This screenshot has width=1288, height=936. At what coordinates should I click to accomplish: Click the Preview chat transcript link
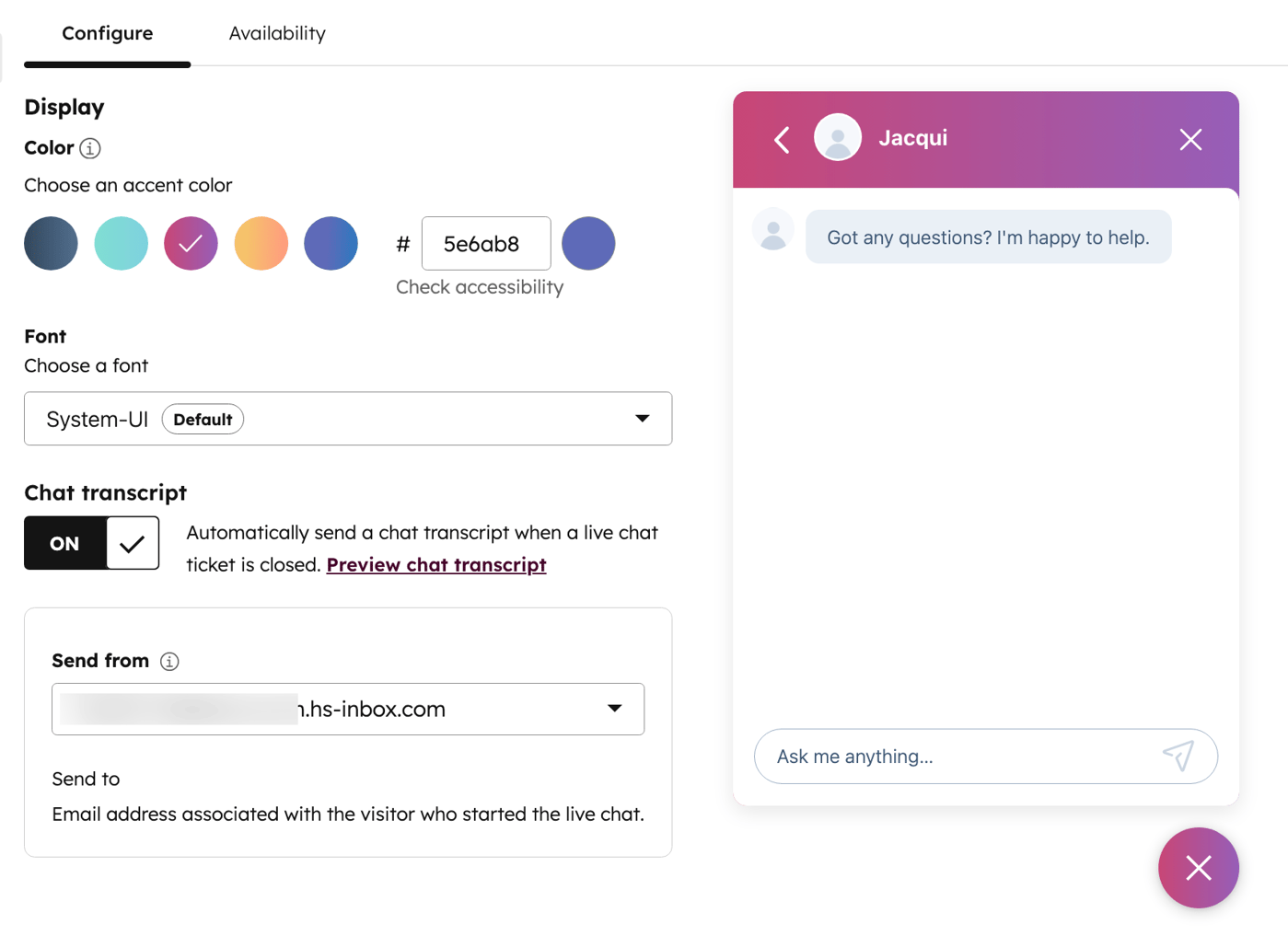[435, 564]
